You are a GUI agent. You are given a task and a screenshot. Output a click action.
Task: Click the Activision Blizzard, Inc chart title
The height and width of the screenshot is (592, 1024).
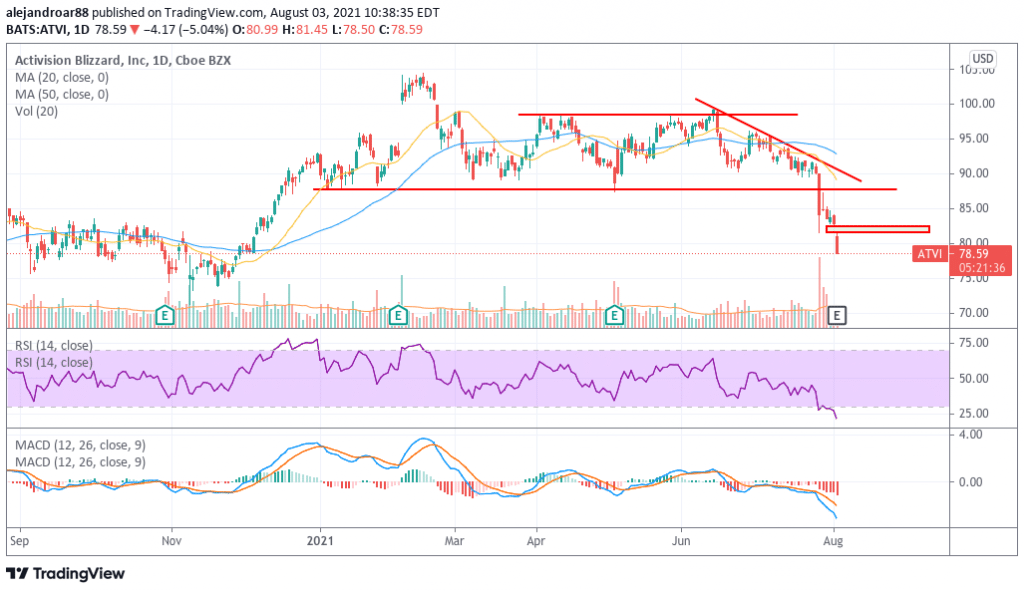click(123, 60)
